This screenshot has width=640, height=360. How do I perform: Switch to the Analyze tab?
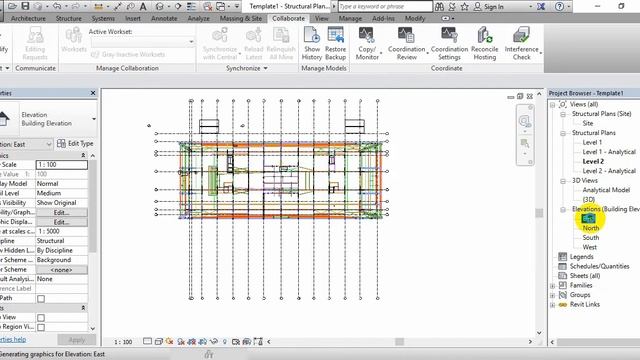coord(198,18)
